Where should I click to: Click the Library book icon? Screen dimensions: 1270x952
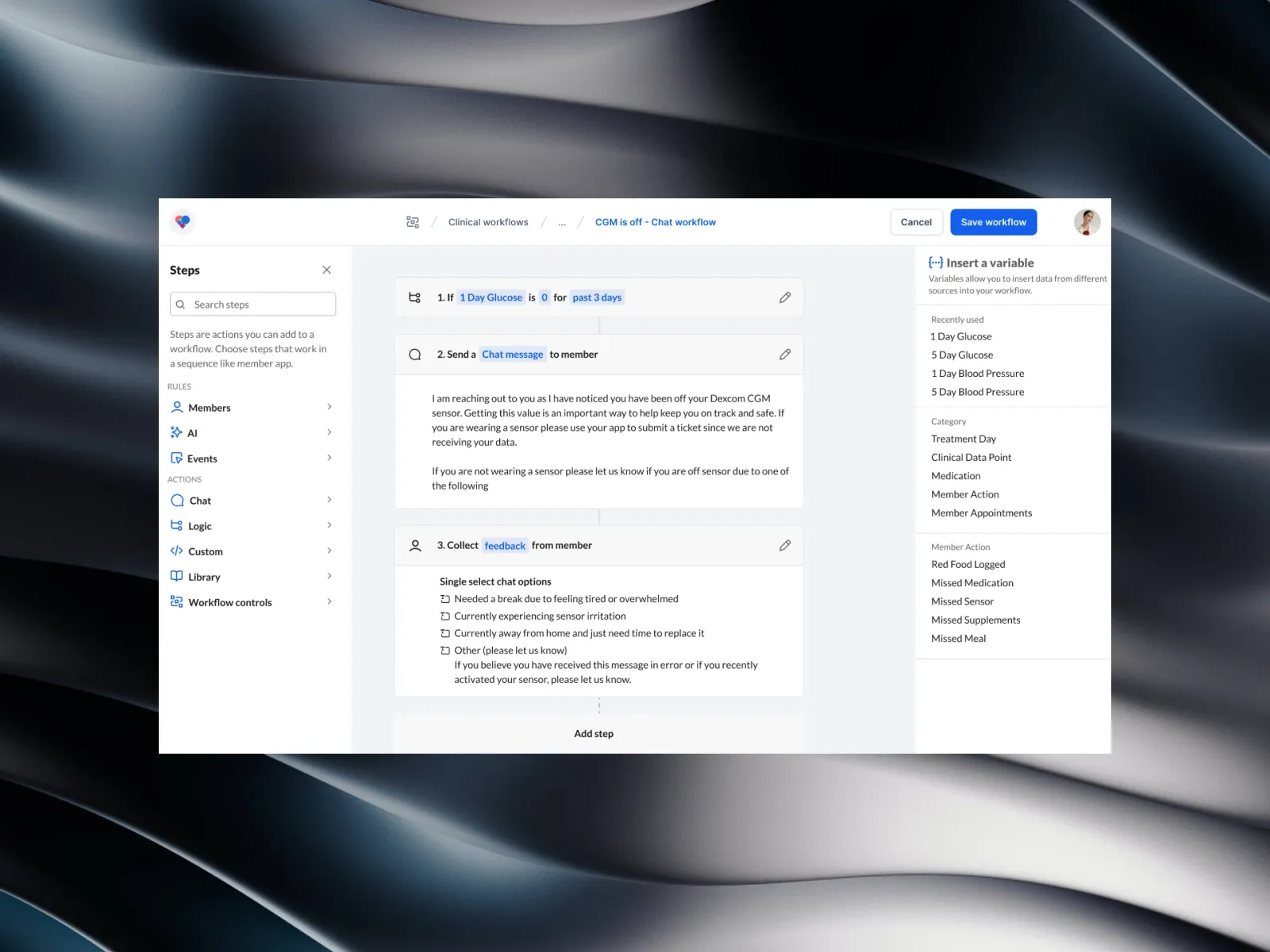pos(176,576)
